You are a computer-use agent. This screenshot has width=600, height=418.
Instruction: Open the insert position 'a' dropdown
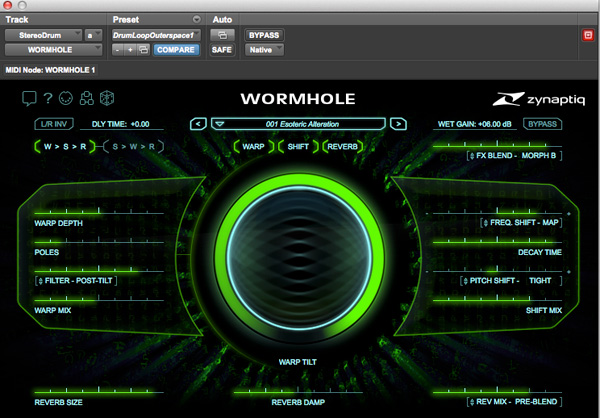[93, 35]
